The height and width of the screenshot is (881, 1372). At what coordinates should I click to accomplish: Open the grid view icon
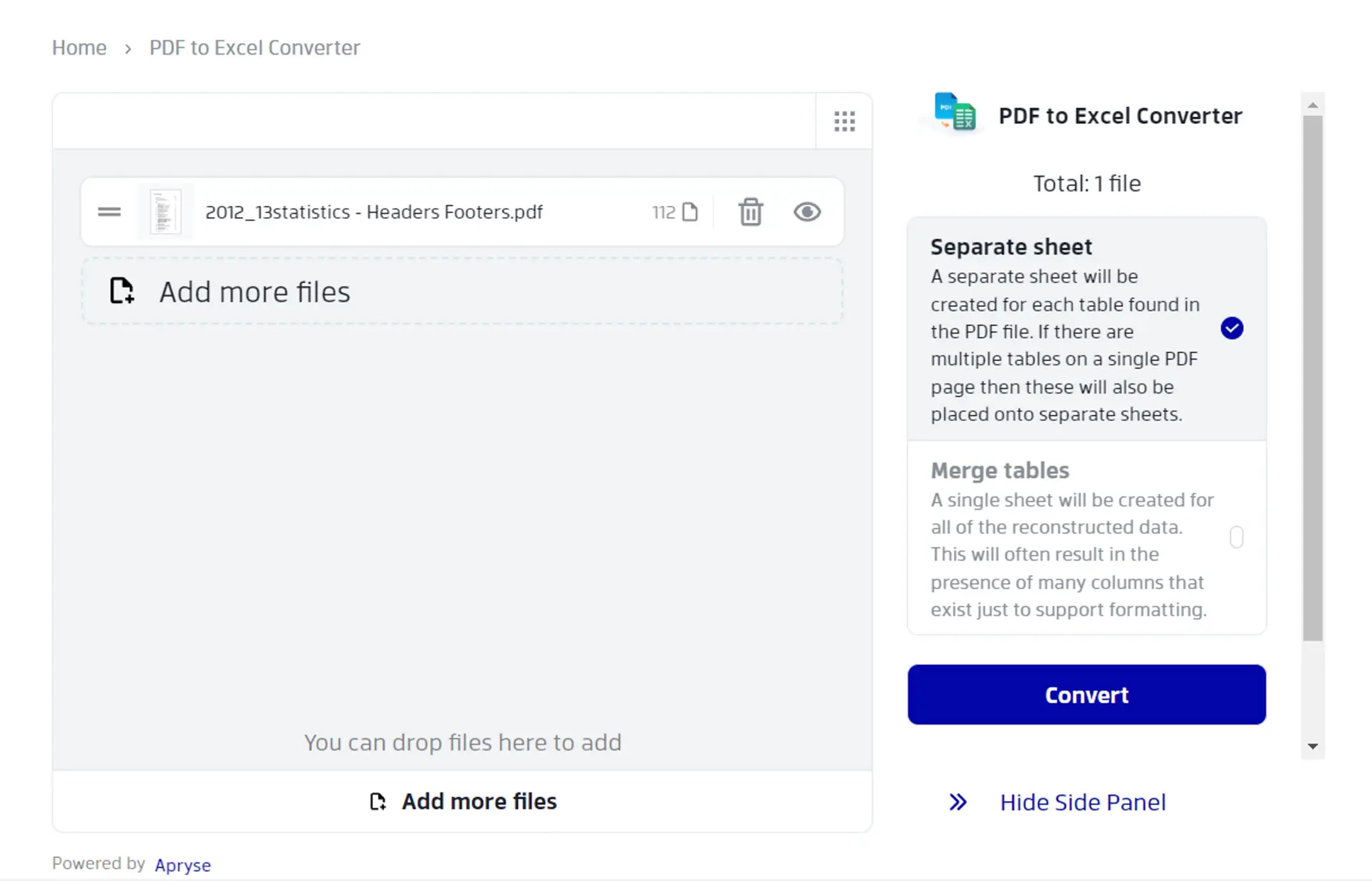(844, 121)
